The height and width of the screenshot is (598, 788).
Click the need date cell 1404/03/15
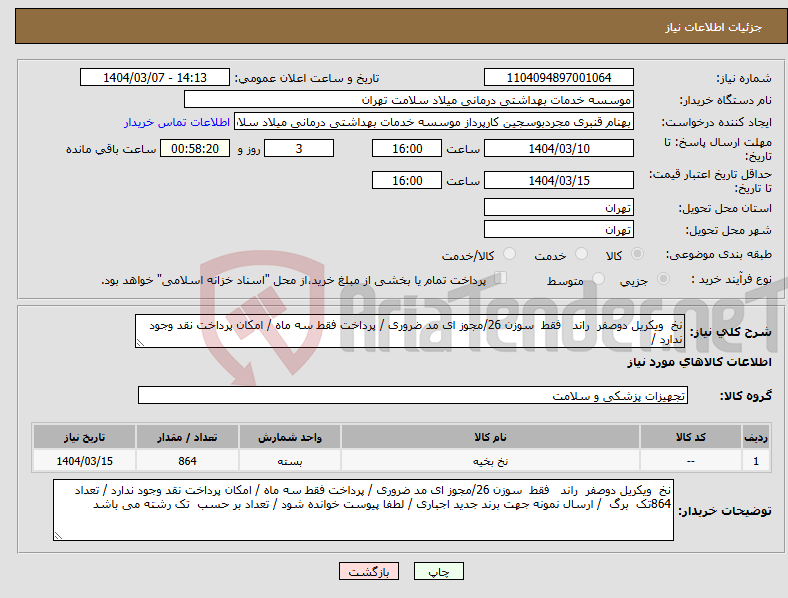pos(84,460)
